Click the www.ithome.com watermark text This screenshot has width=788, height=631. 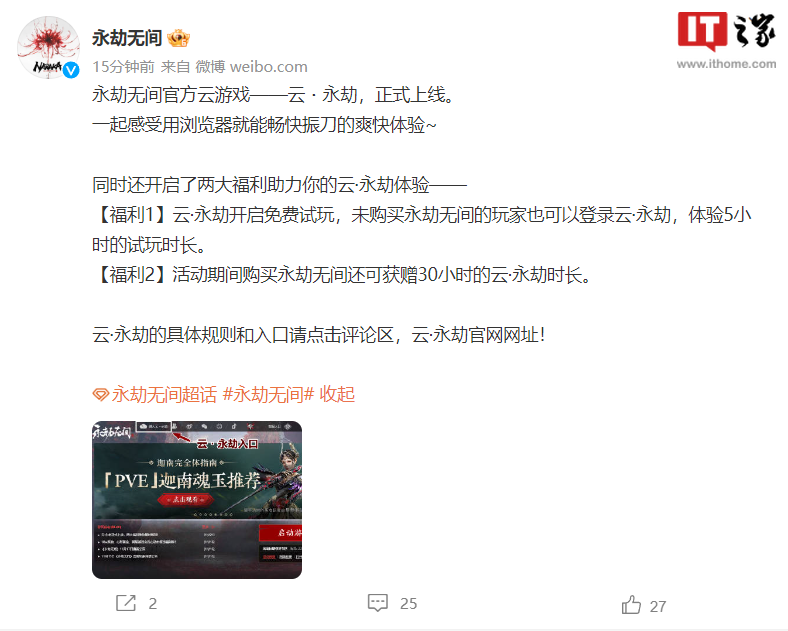click(726, 64)
